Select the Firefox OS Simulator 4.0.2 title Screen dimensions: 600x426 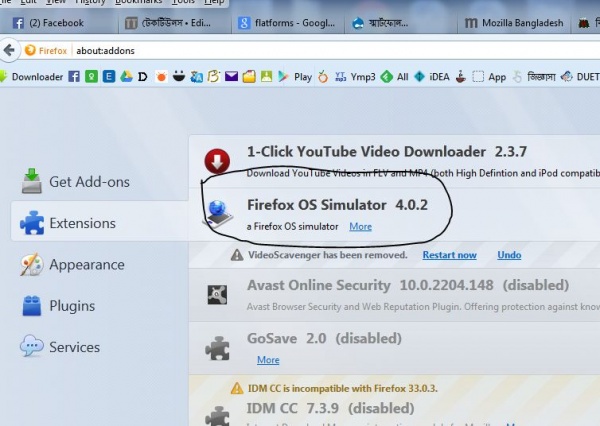click(338, 205)
